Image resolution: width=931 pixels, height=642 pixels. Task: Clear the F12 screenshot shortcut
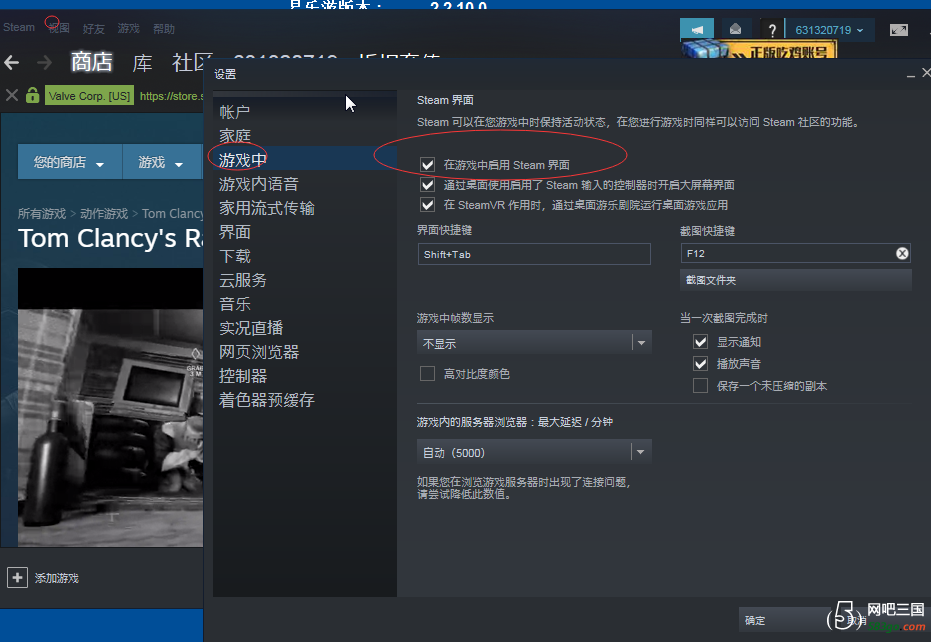click(x=902, y=254)
